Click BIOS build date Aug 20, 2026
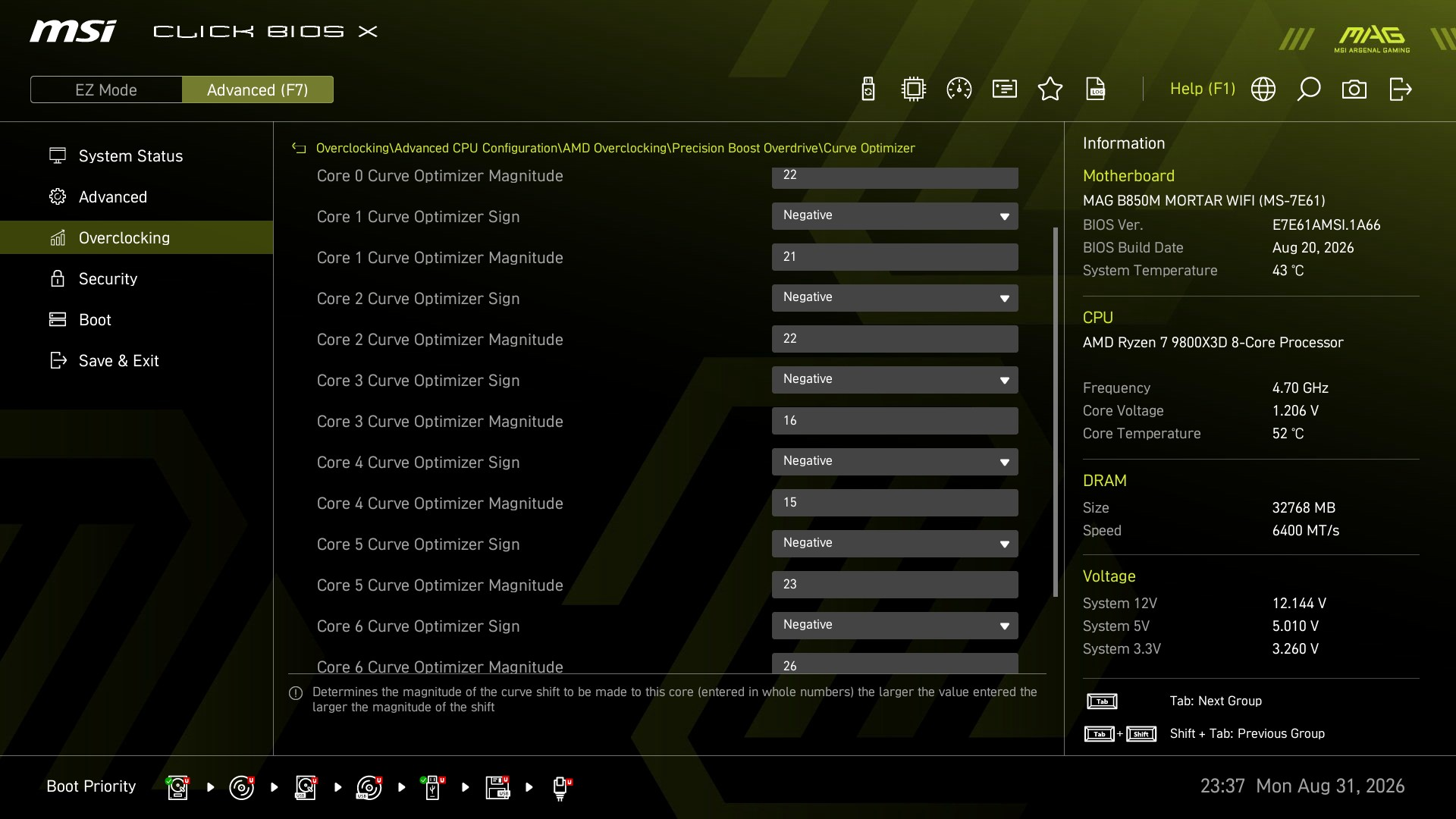 point(1313,248)
